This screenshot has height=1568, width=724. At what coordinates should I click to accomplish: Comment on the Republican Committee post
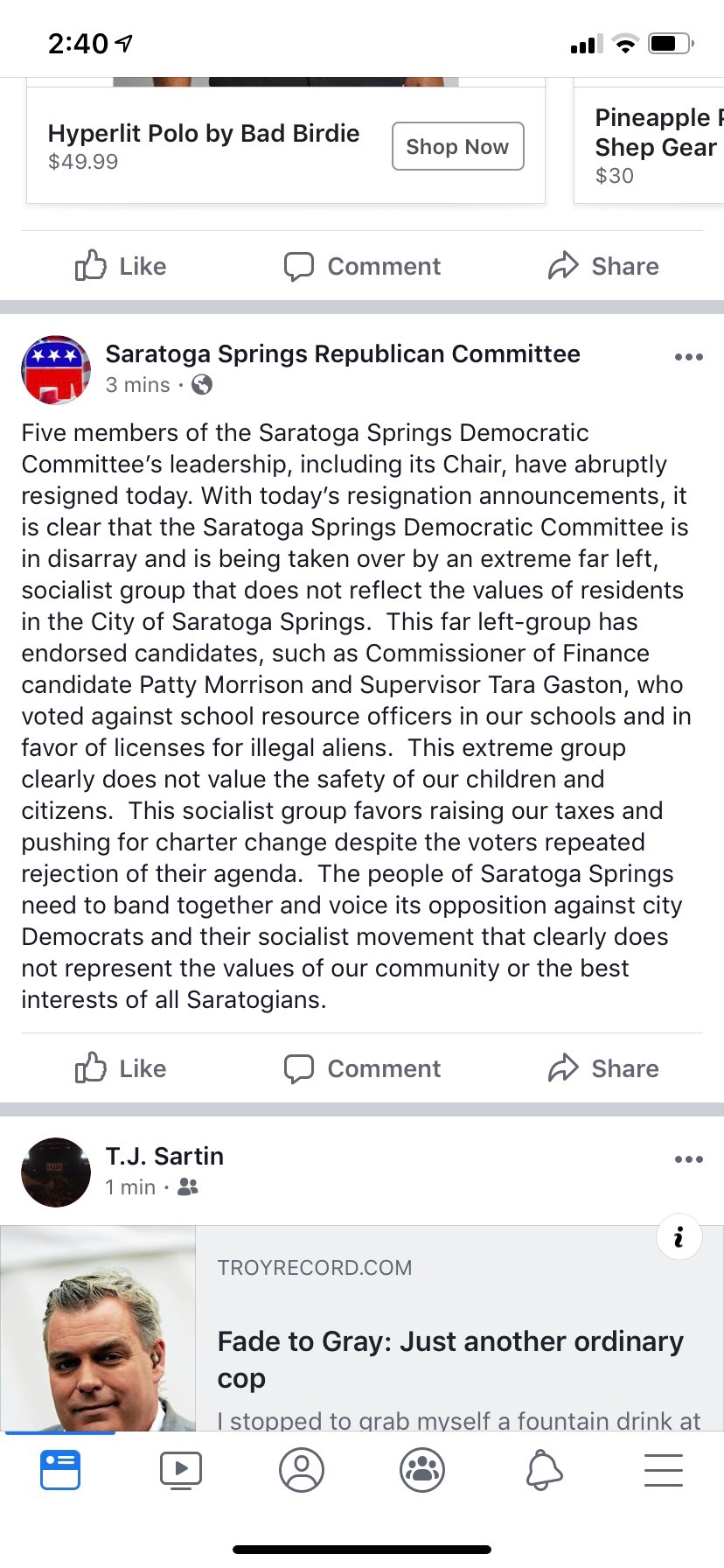coord(362,1068)
